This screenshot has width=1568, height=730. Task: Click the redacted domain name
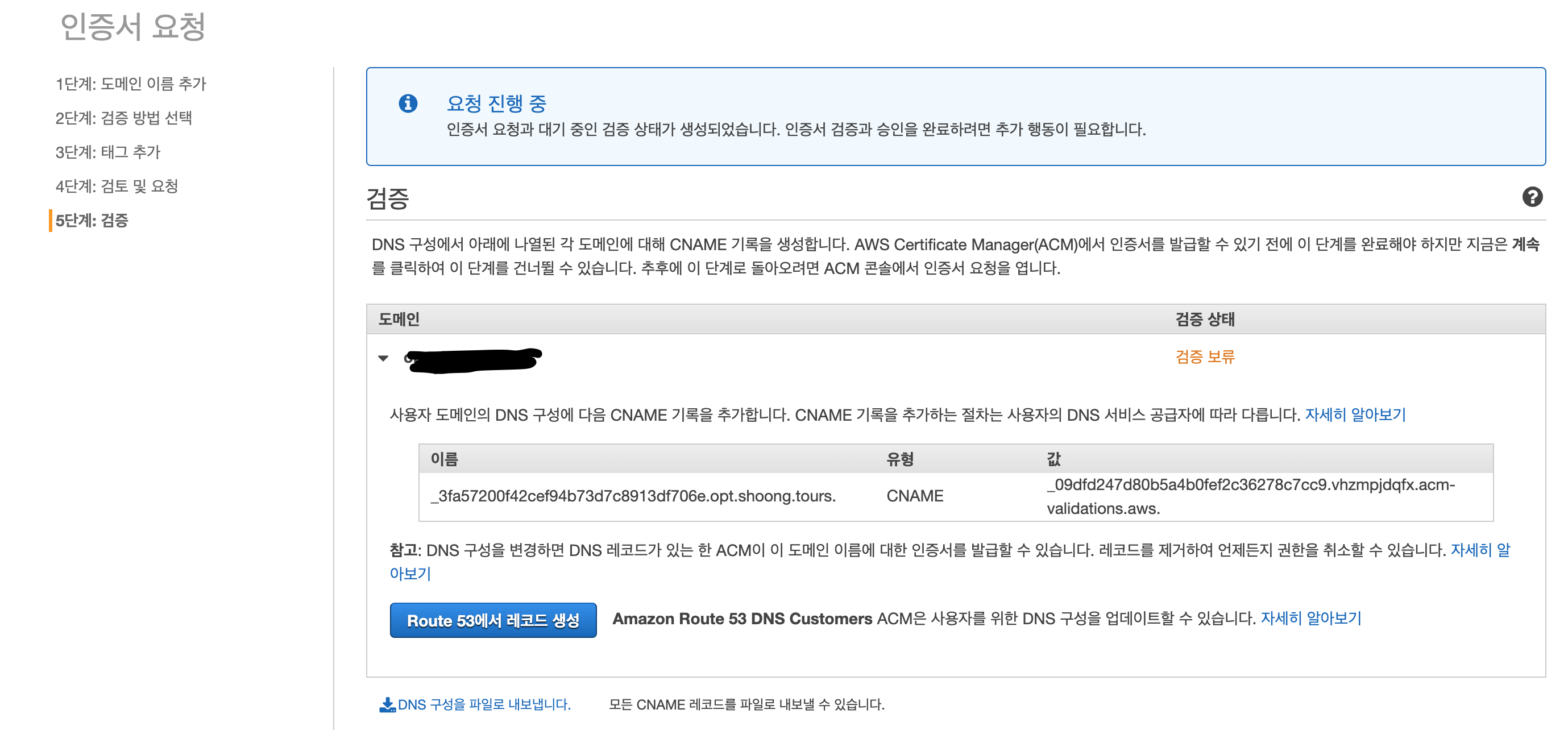474,359
